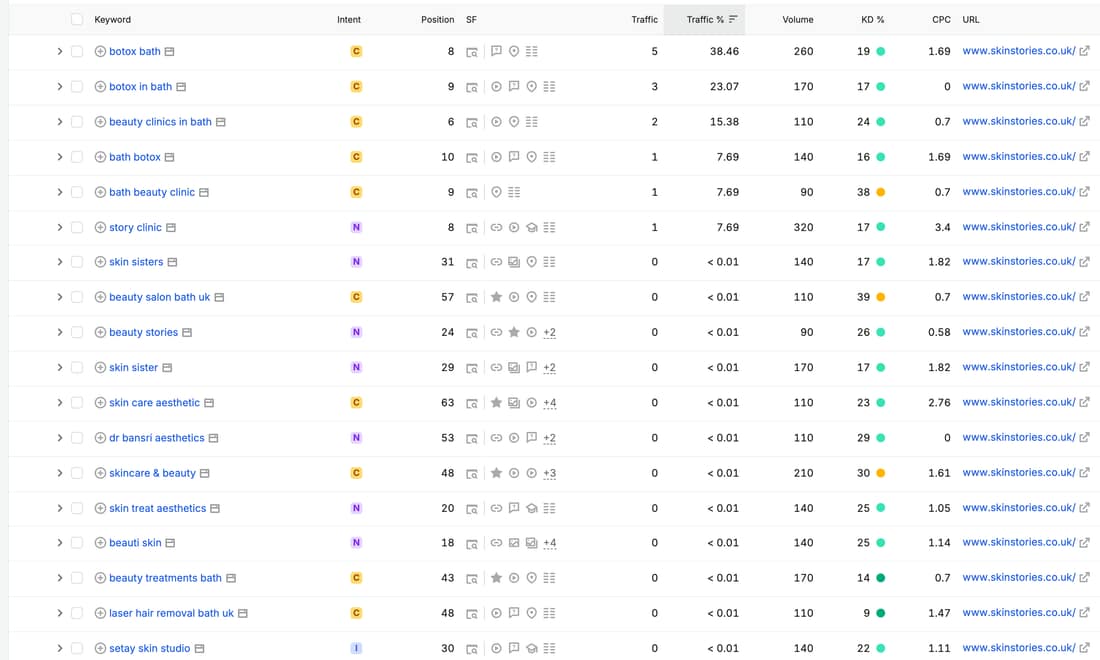Expand row details for skin sister

(60, 368)
